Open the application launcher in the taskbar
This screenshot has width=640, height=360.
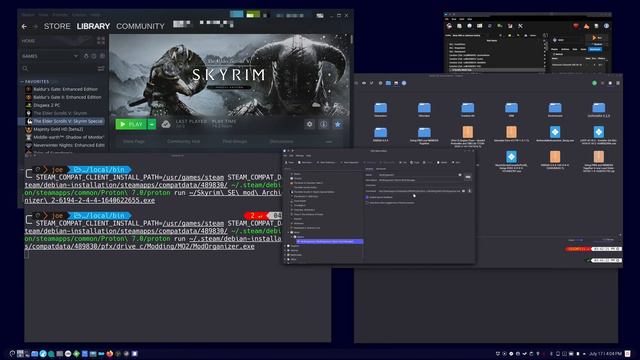coord(12,353)
